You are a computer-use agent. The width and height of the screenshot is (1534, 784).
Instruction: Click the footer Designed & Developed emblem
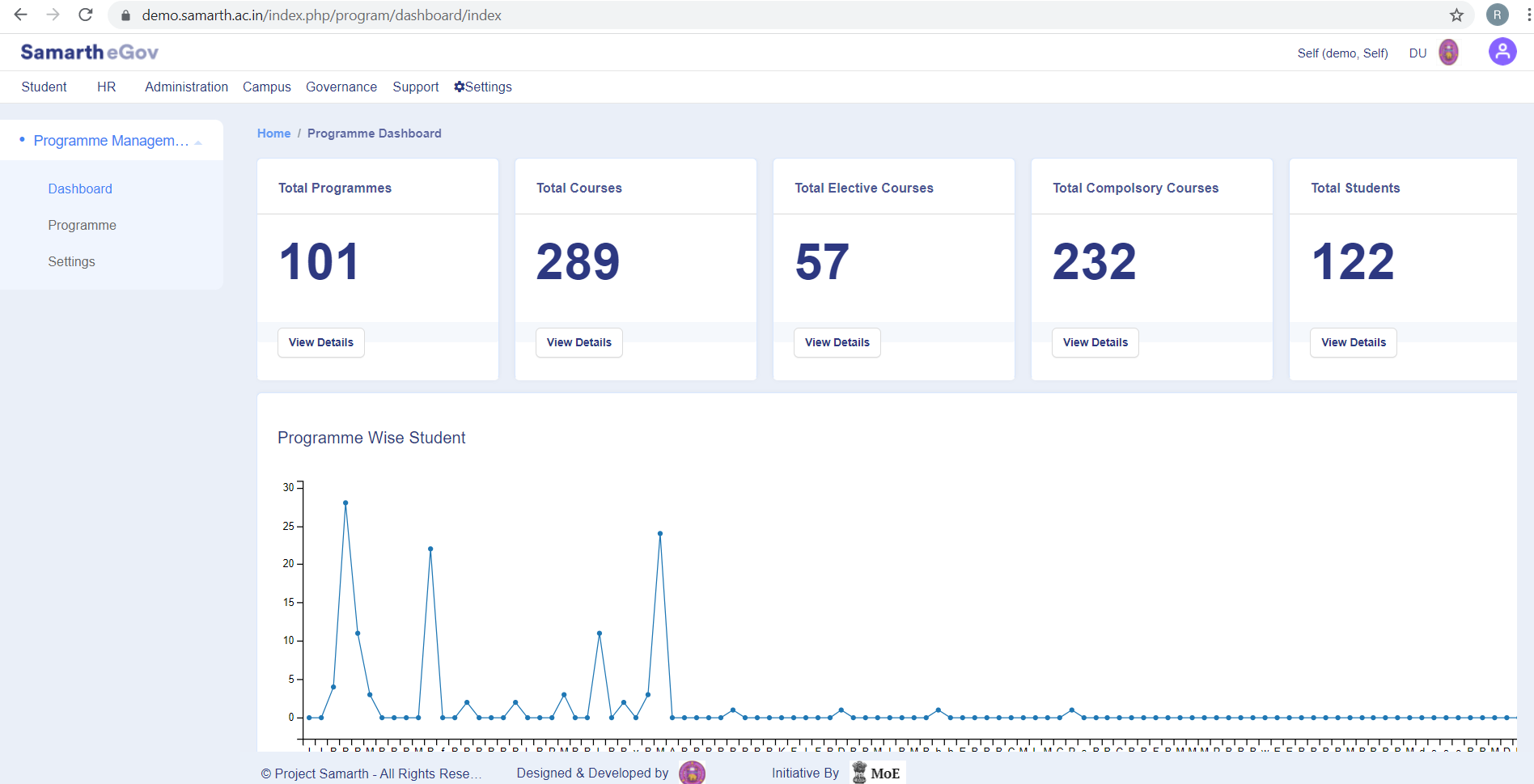pyautogui.click(x=692, y=773)
